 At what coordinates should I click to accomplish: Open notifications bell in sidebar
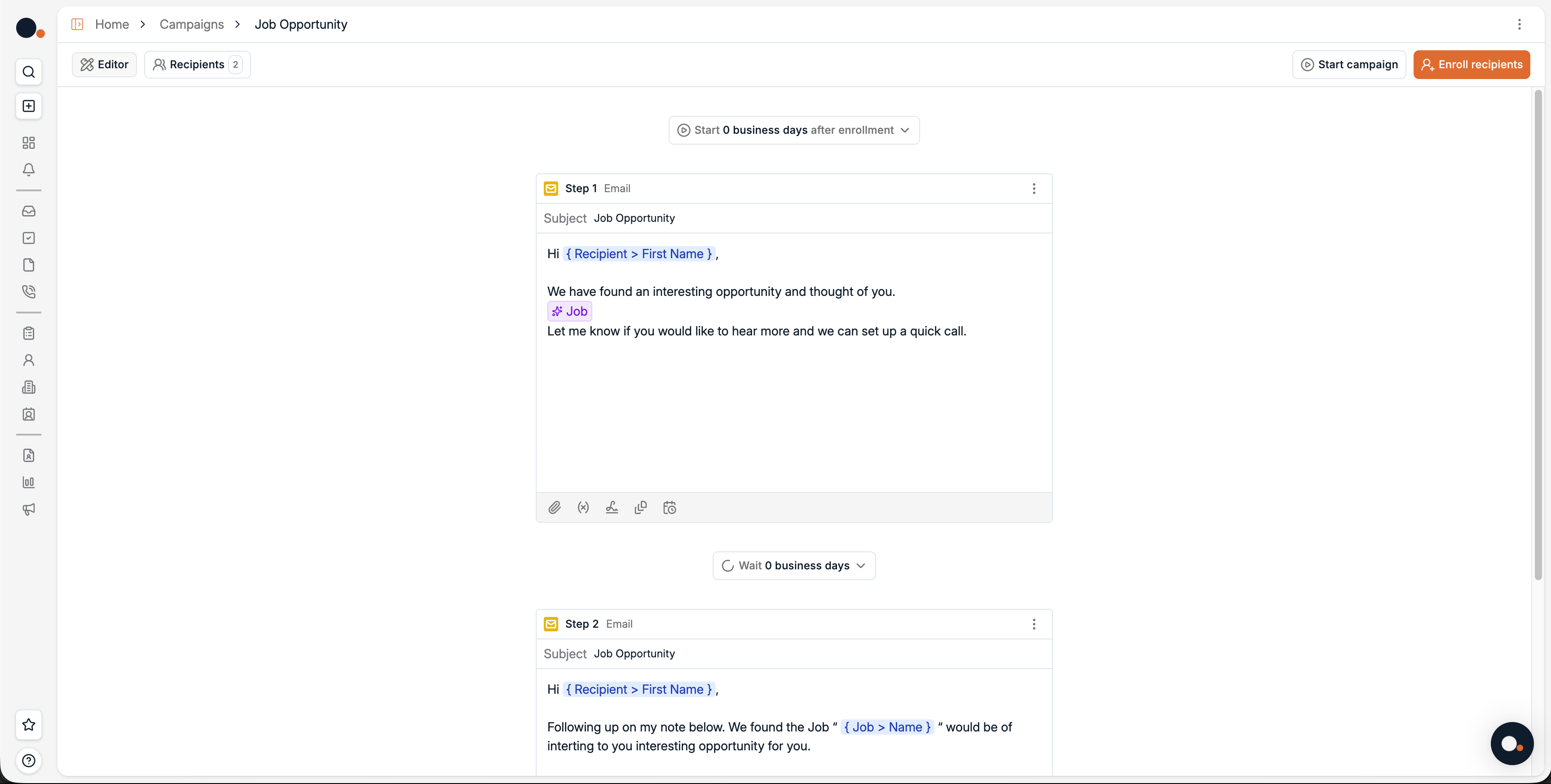tap(28, 170)
